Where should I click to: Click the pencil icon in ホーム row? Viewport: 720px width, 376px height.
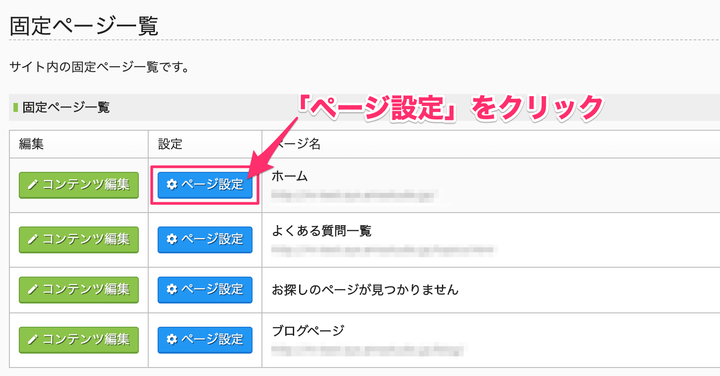33,185
